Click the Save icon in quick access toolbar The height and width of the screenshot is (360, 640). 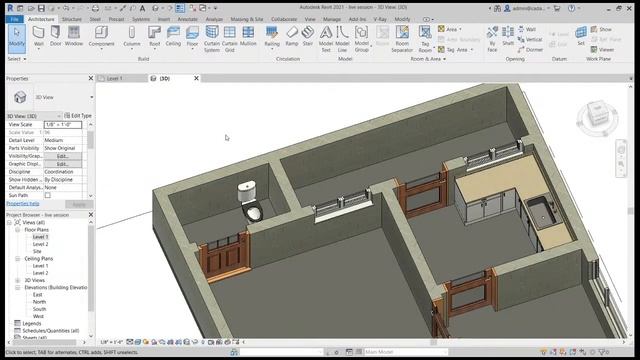point(41,8)
